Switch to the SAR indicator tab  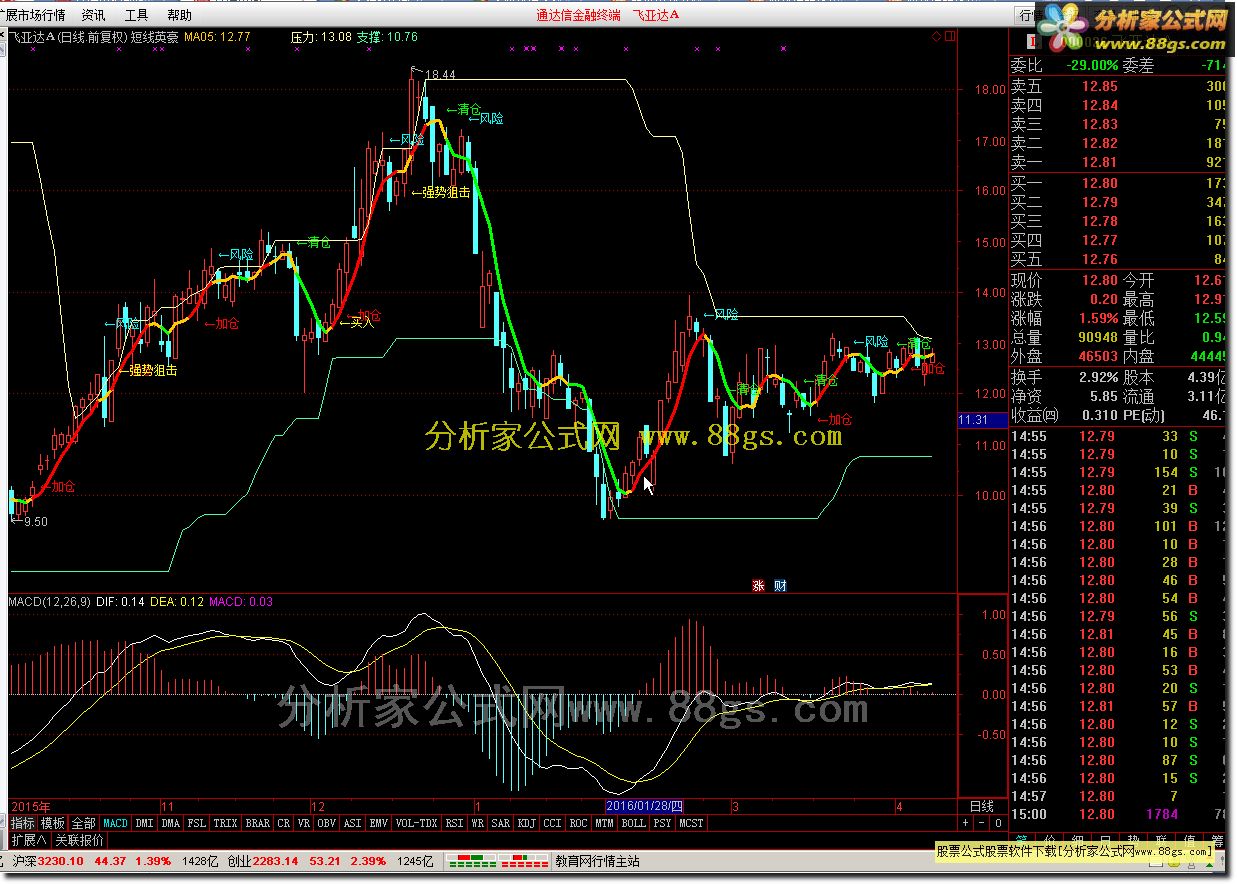[x=501, y=823]
